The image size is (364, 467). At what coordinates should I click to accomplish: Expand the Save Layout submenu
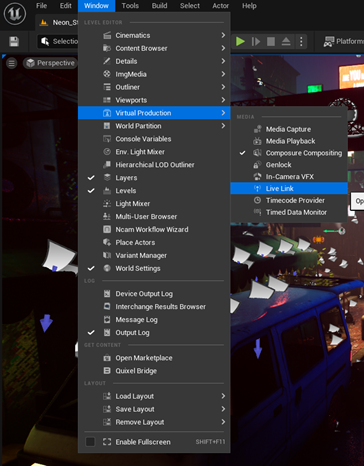pos(154,409)
